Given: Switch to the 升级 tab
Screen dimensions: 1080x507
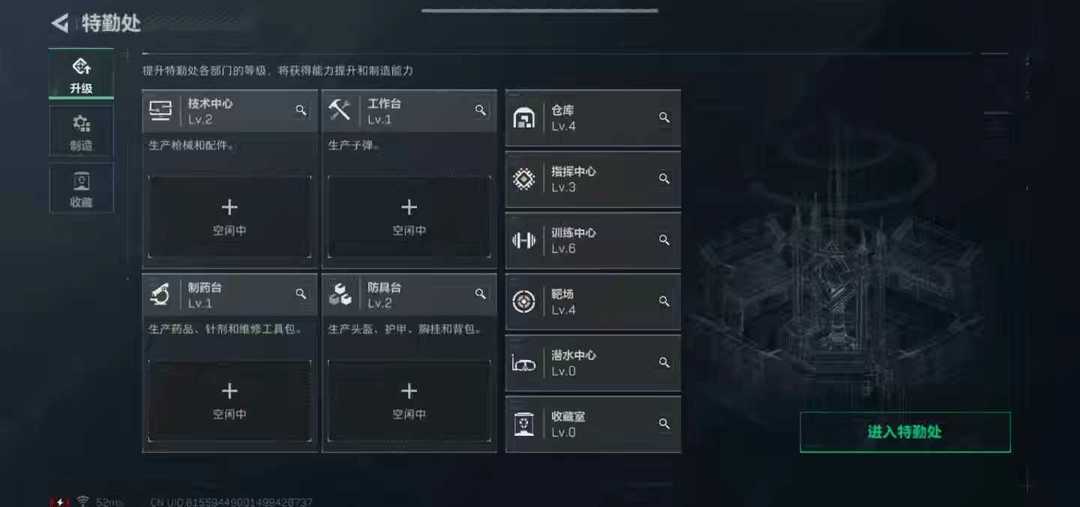Looking at the screenshot, I should (x=81, y=74).
